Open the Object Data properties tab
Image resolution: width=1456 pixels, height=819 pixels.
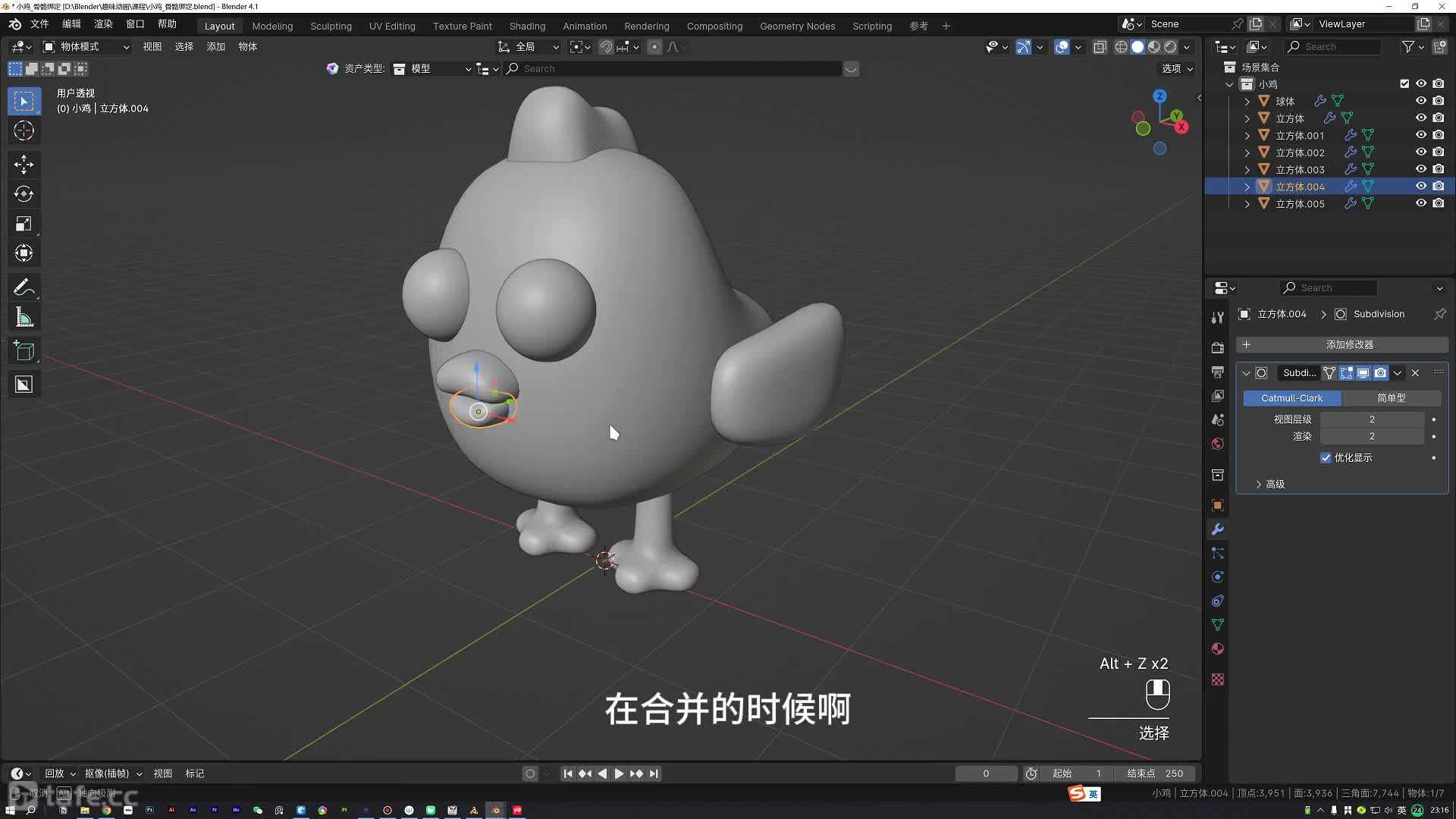point(1217,625)
